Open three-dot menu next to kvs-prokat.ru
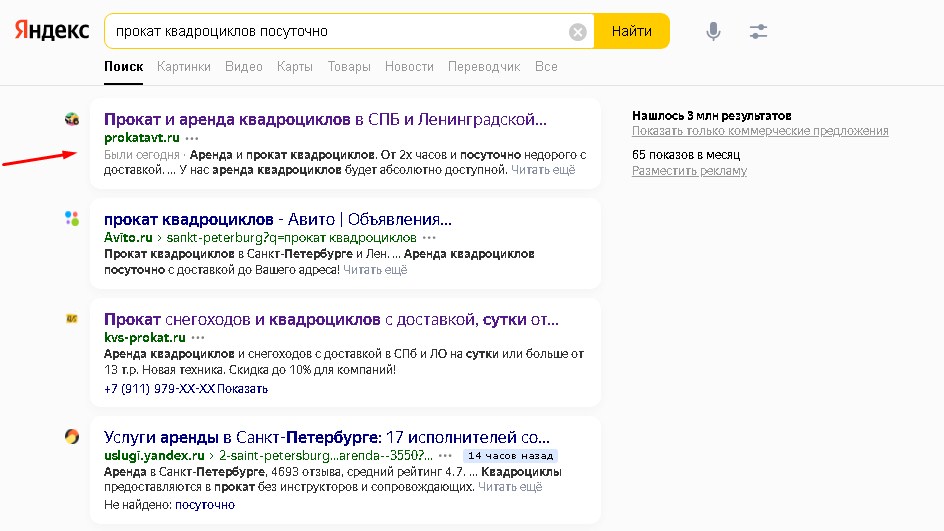This screenshot has width=944, height=531. (x=198, y=338)
